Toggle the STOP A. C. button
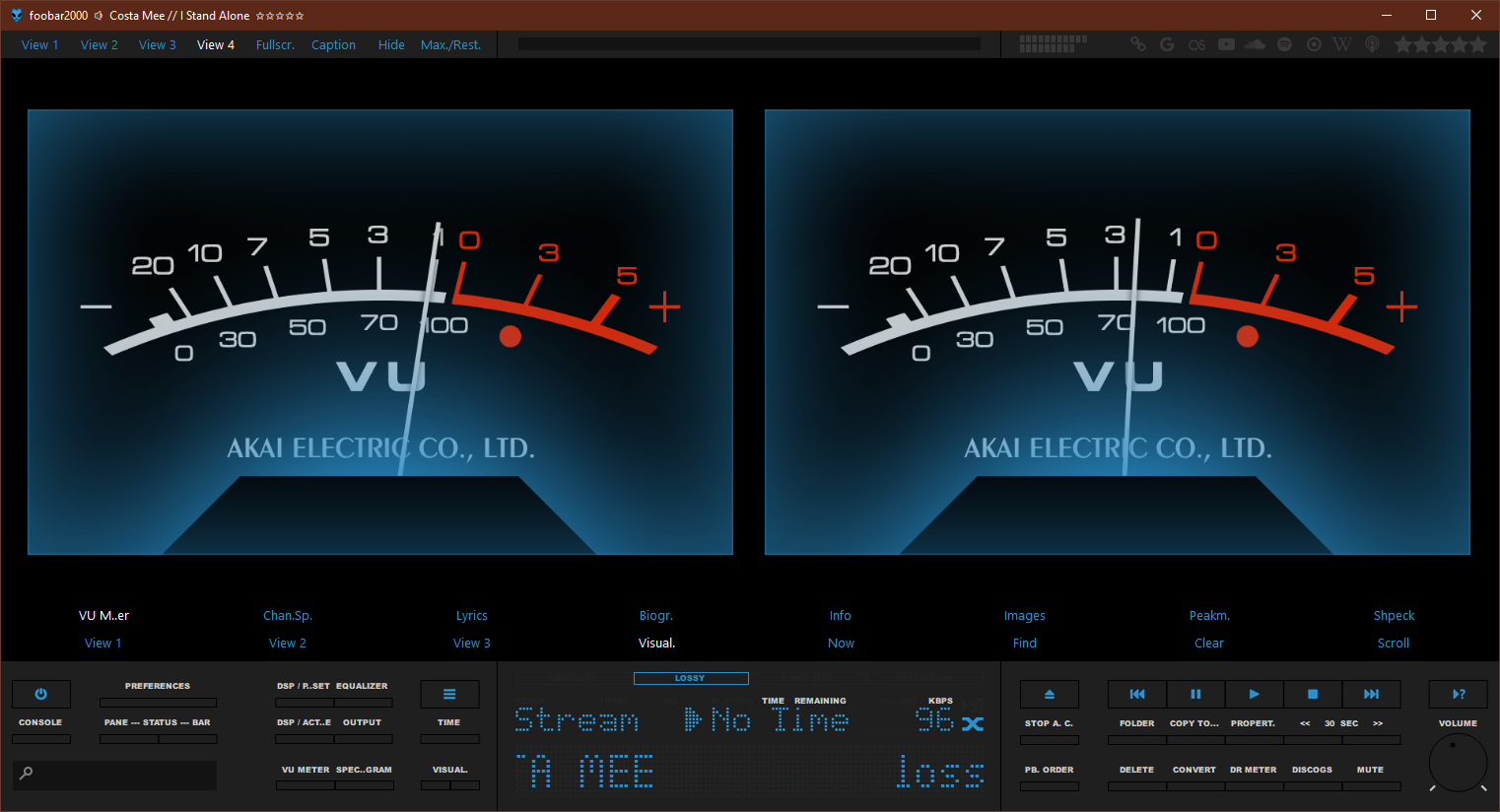 pos(1049,738)
